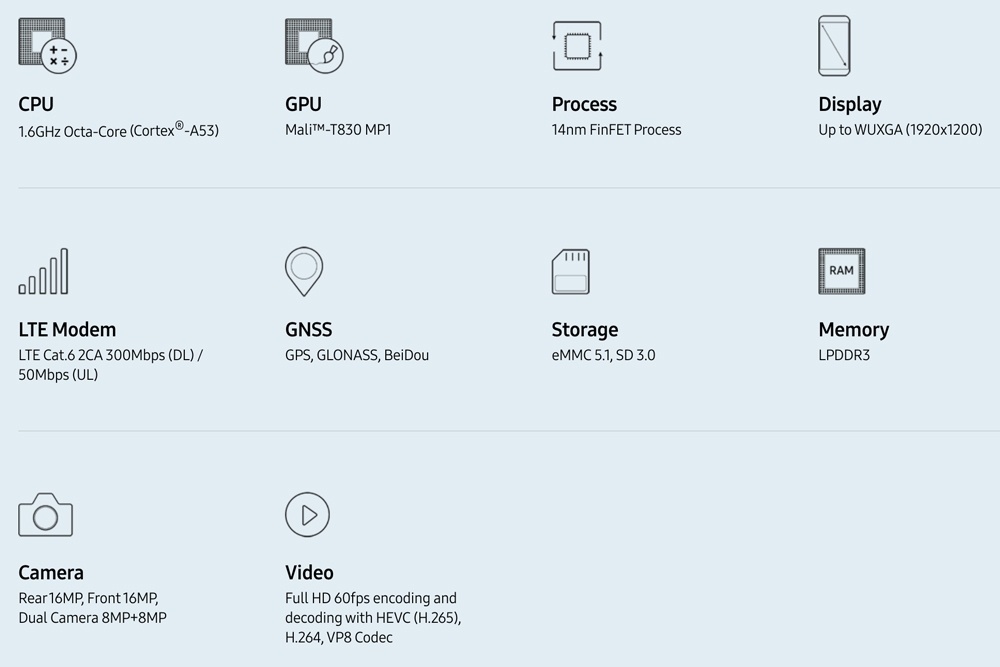Click the LTE Modem signal bars icon
The height and width of the screenshot is (667, 1000).
coord(43,272)
